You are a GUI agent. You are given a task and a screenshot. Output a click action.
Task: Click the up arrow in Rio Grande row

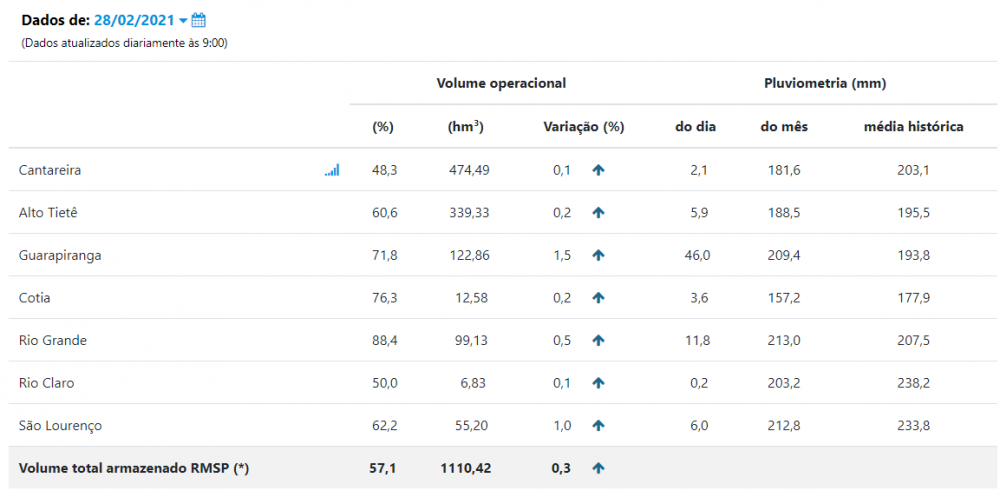598,341
